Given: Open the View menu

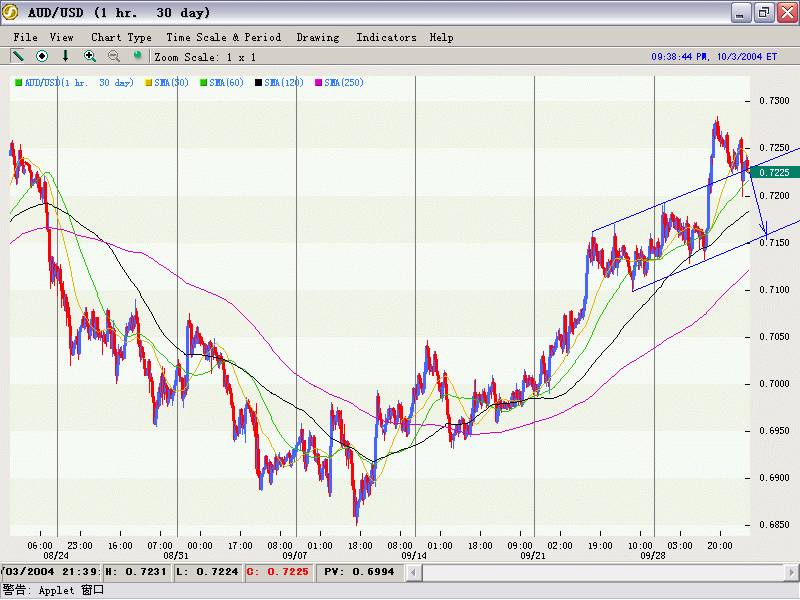Looking at the screenshot, I should point(62,37).
